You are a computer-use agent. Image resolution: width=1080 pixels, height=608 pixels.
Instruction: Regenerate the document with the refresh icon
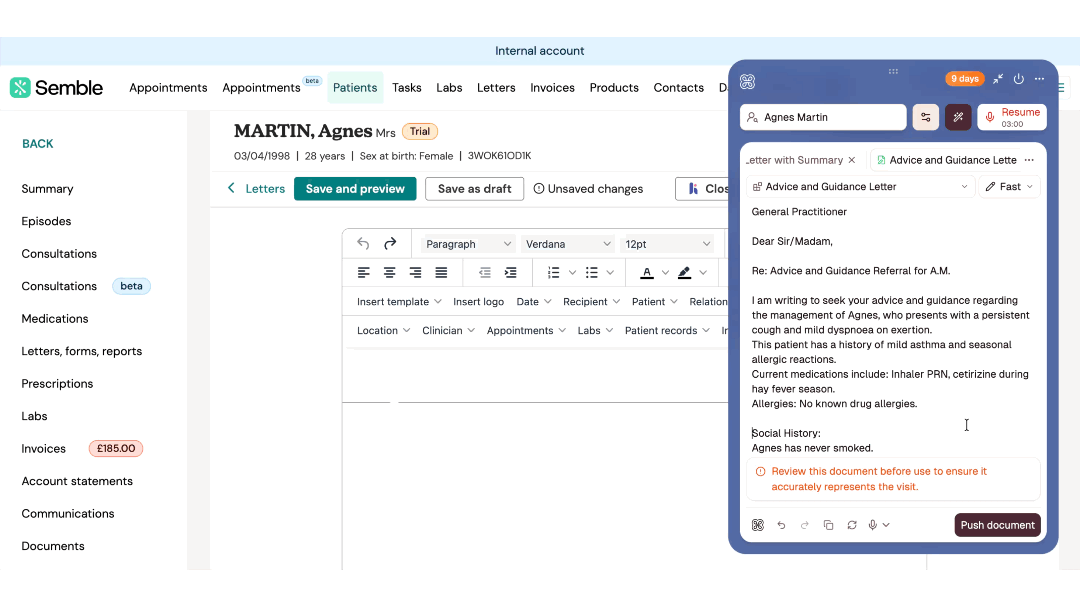pyautogui.click(x=852, y=525)
